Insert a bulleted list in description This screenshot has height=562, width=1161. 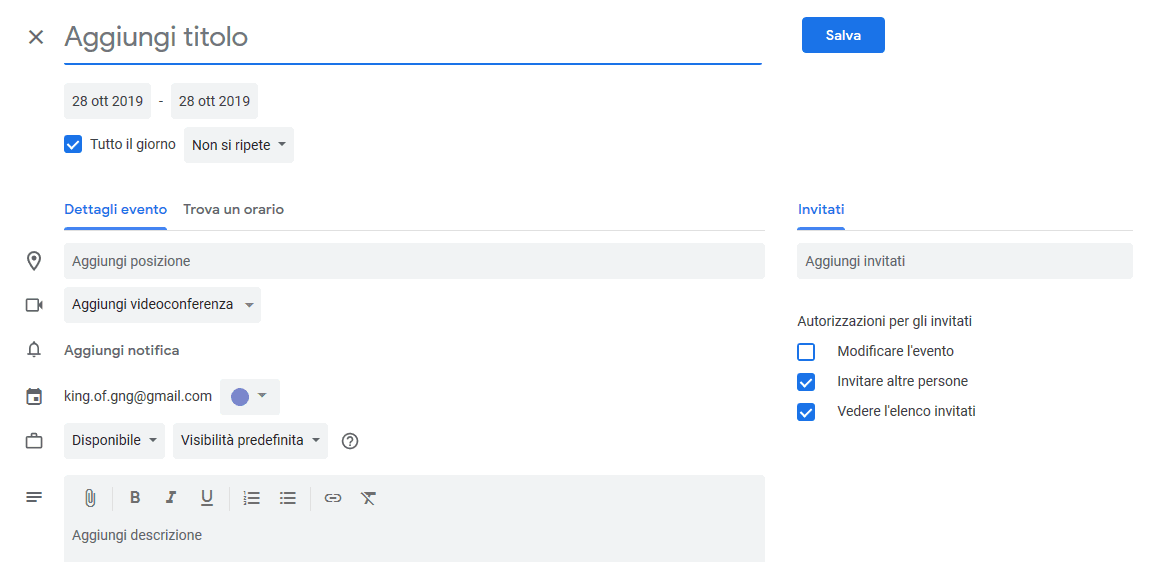288,498
